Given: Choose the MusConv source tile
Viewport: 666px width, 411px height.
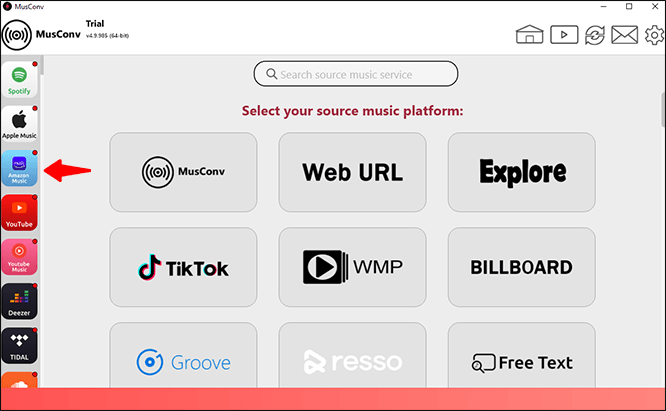Looking at the screenshot, I should 183,172.
